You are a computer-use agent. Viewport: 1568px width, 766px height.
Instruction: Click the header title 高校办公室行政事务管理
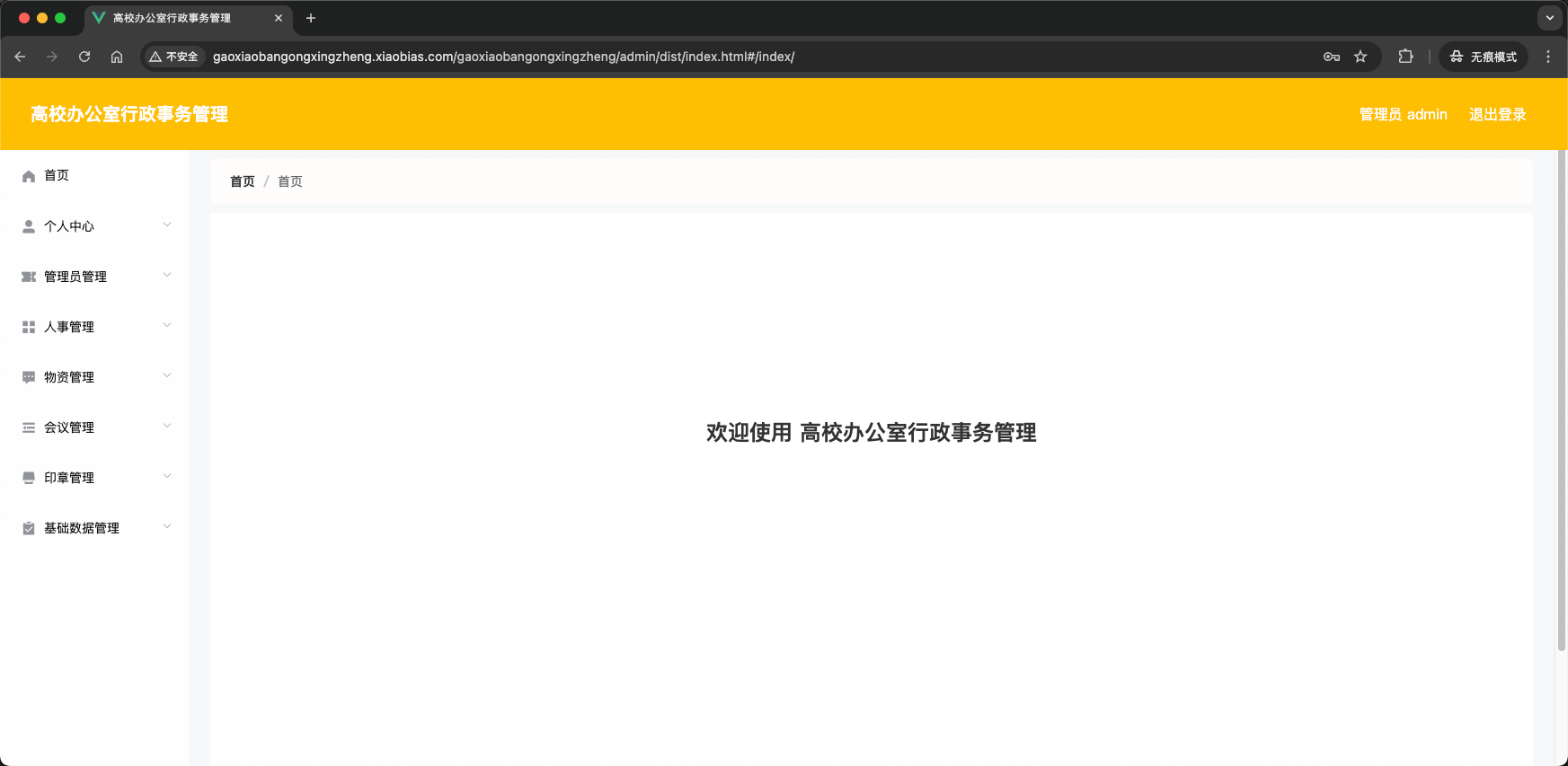click(x=129, y=114)
